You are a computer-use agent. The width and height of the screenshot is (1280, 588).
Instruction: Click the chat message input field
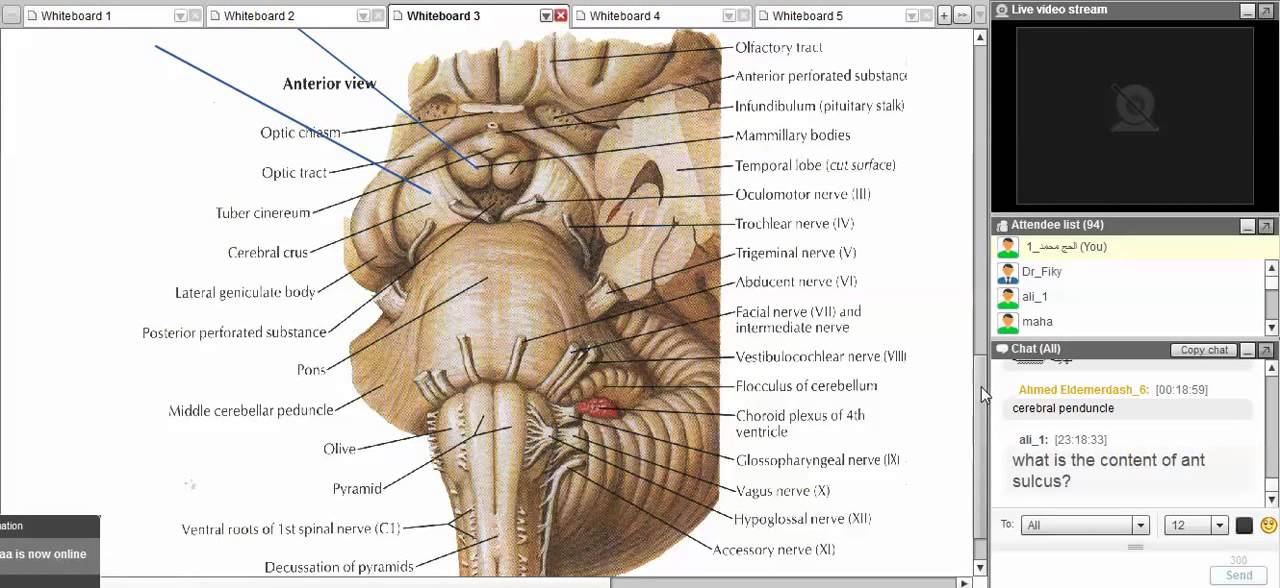tap(1097, 568)
